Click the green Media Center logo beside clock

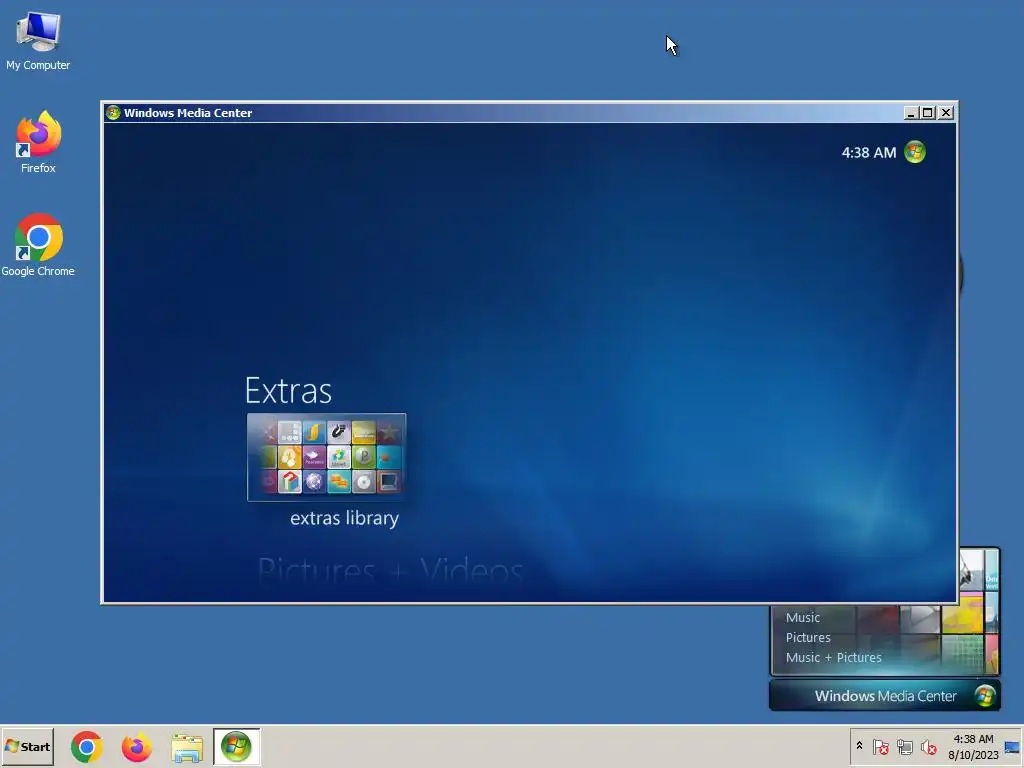pos(915,152)
